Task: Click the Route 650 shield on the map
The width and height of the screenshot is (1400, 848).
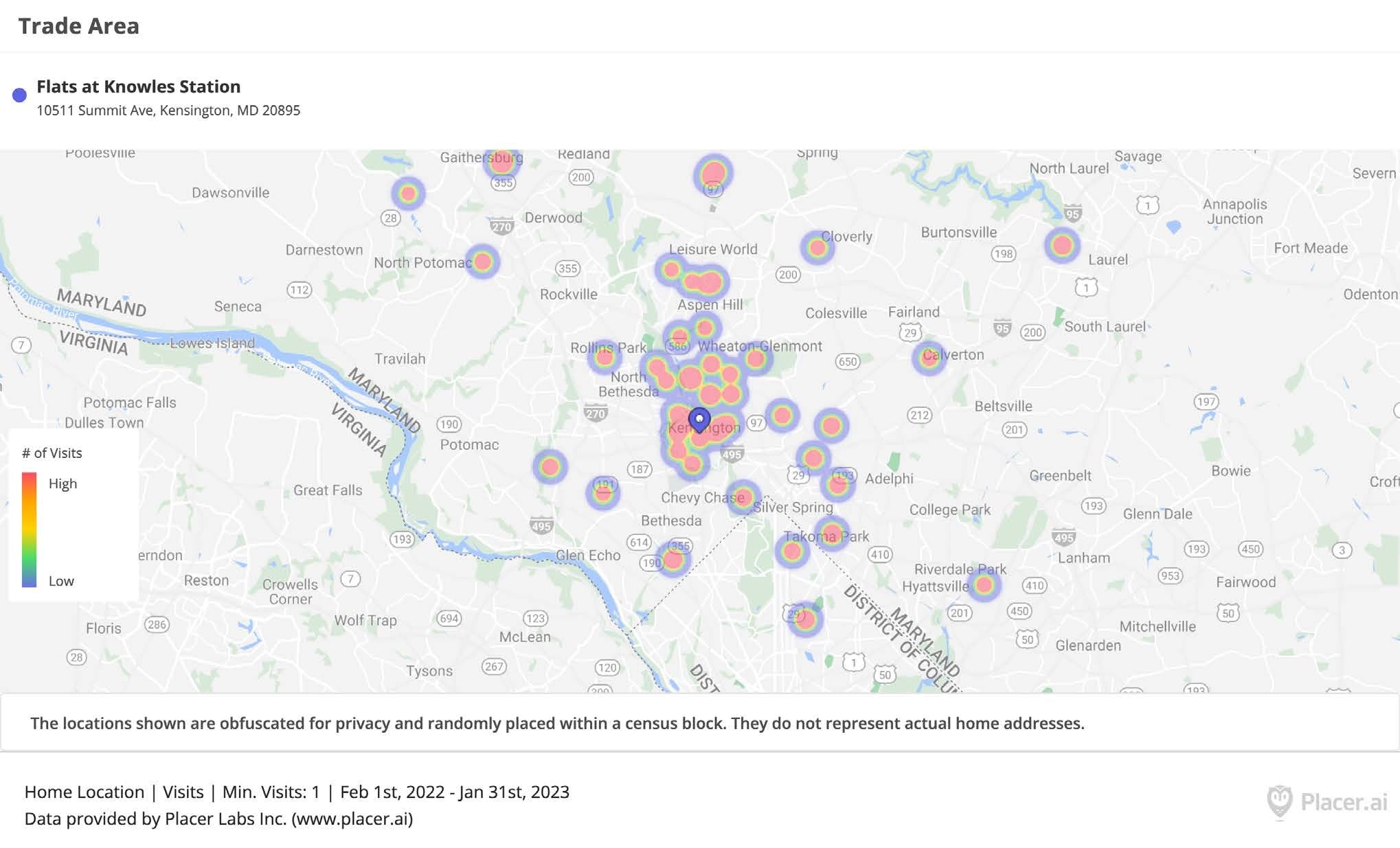Action: click(x=848, y=361)
